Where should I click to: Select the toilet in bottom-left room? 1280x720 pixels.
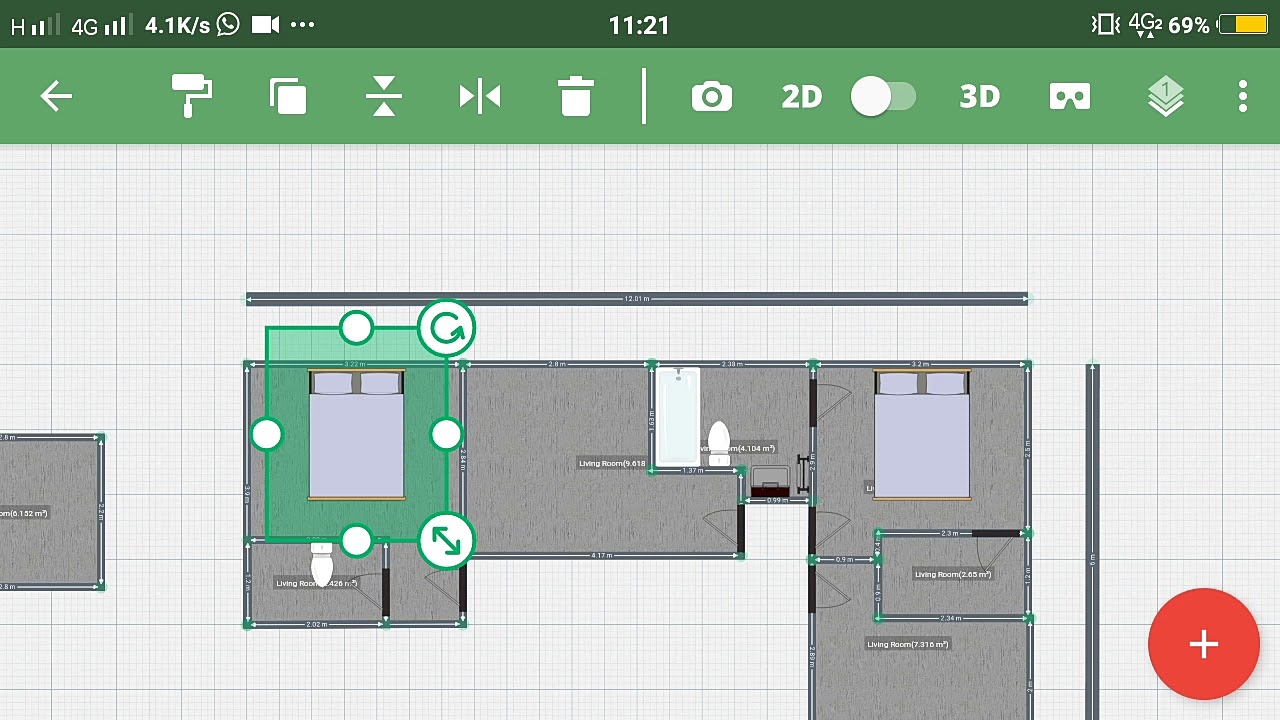[321, 565]
